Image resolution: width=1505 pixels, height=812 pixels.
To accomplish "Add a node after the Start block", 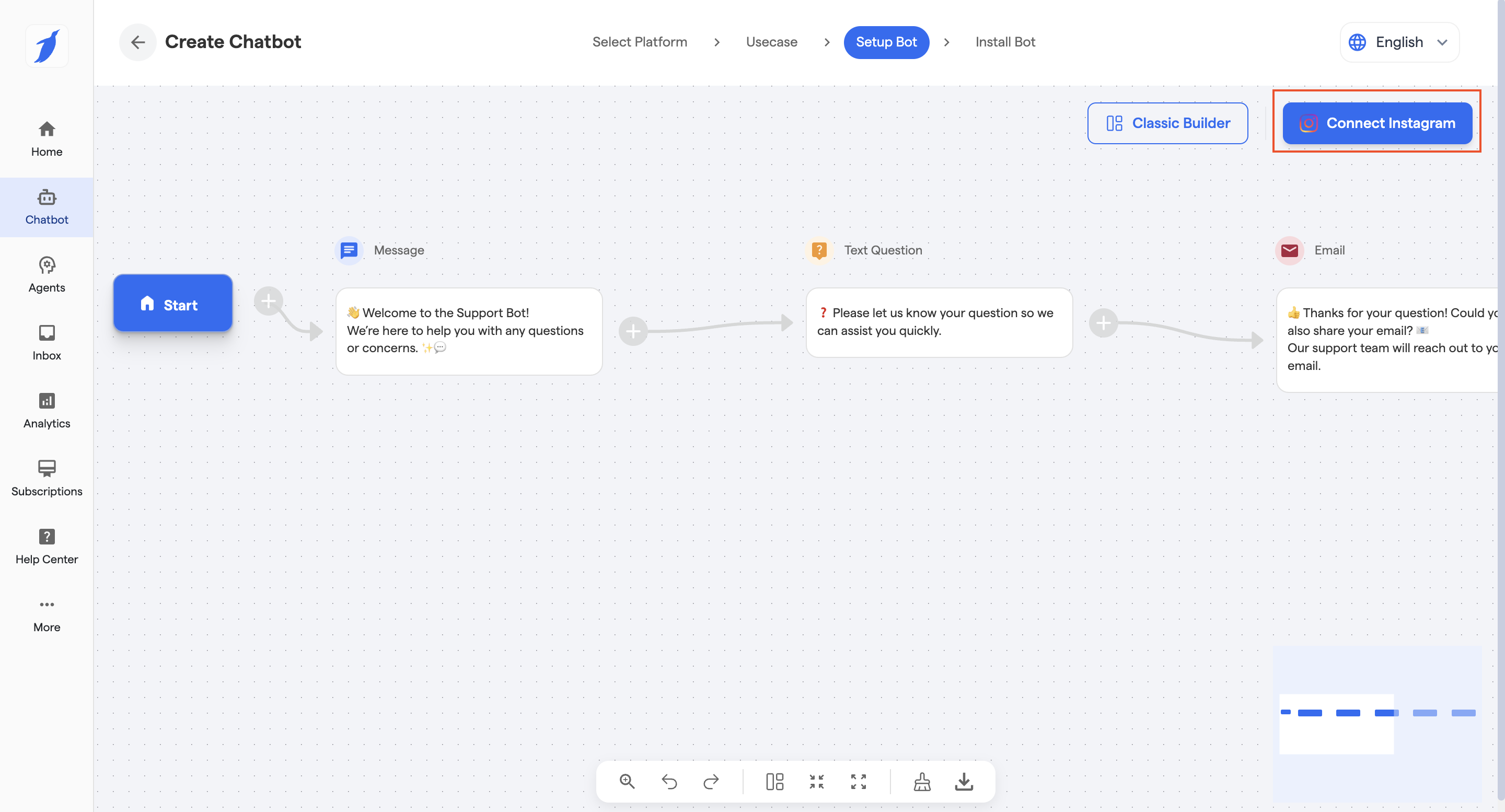I will [x=268, y=301].
